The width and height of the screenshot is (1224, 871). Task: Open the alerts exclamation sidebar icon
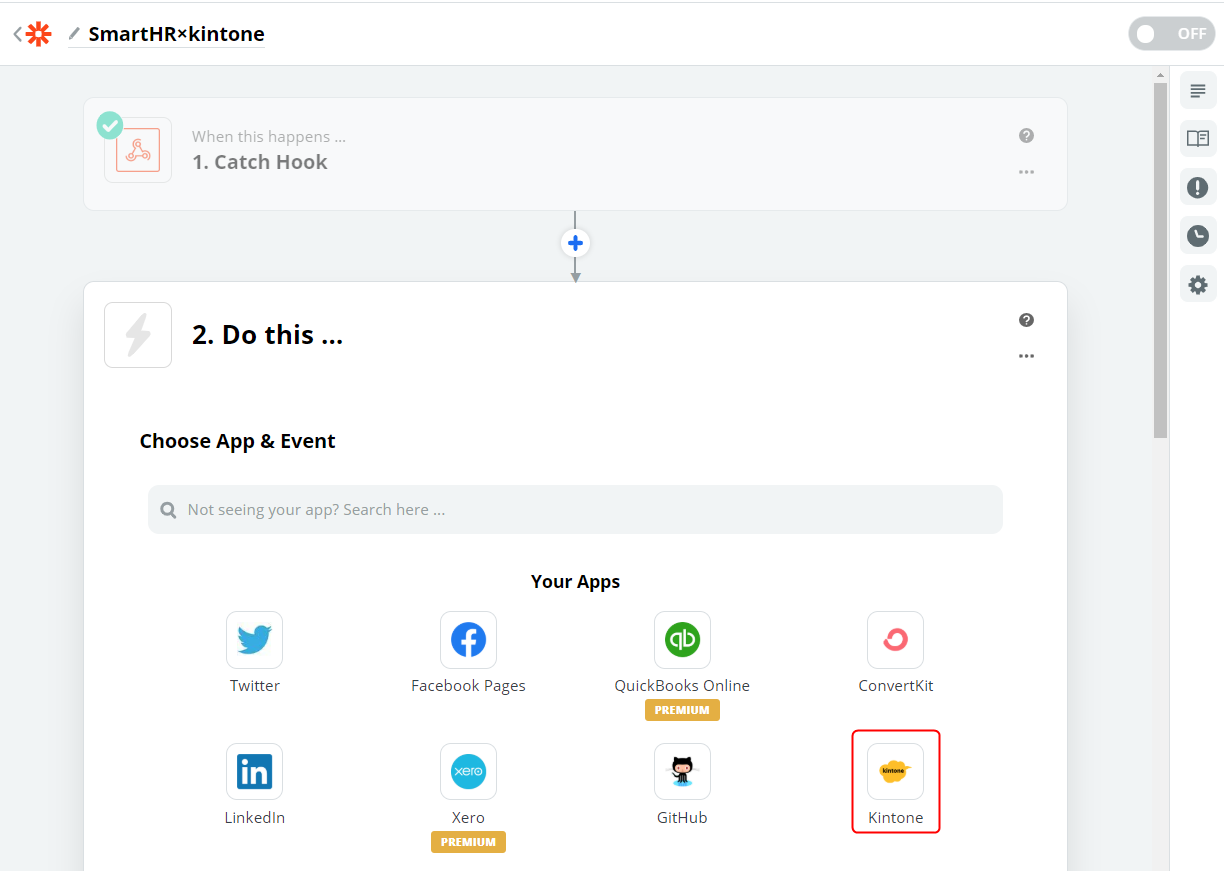click(x=1198, y=187)
